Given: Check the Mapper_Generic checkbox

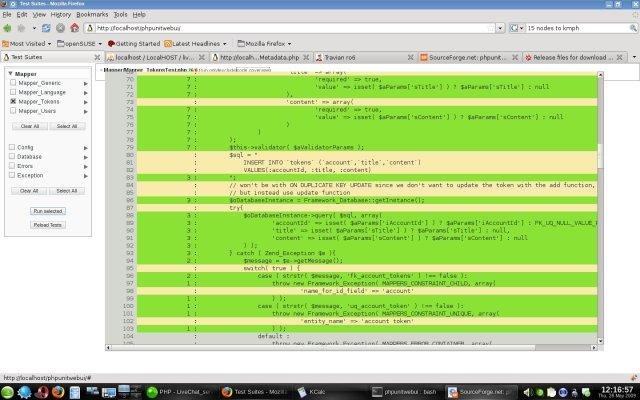Looking at the screenshot, I should 13,82.
